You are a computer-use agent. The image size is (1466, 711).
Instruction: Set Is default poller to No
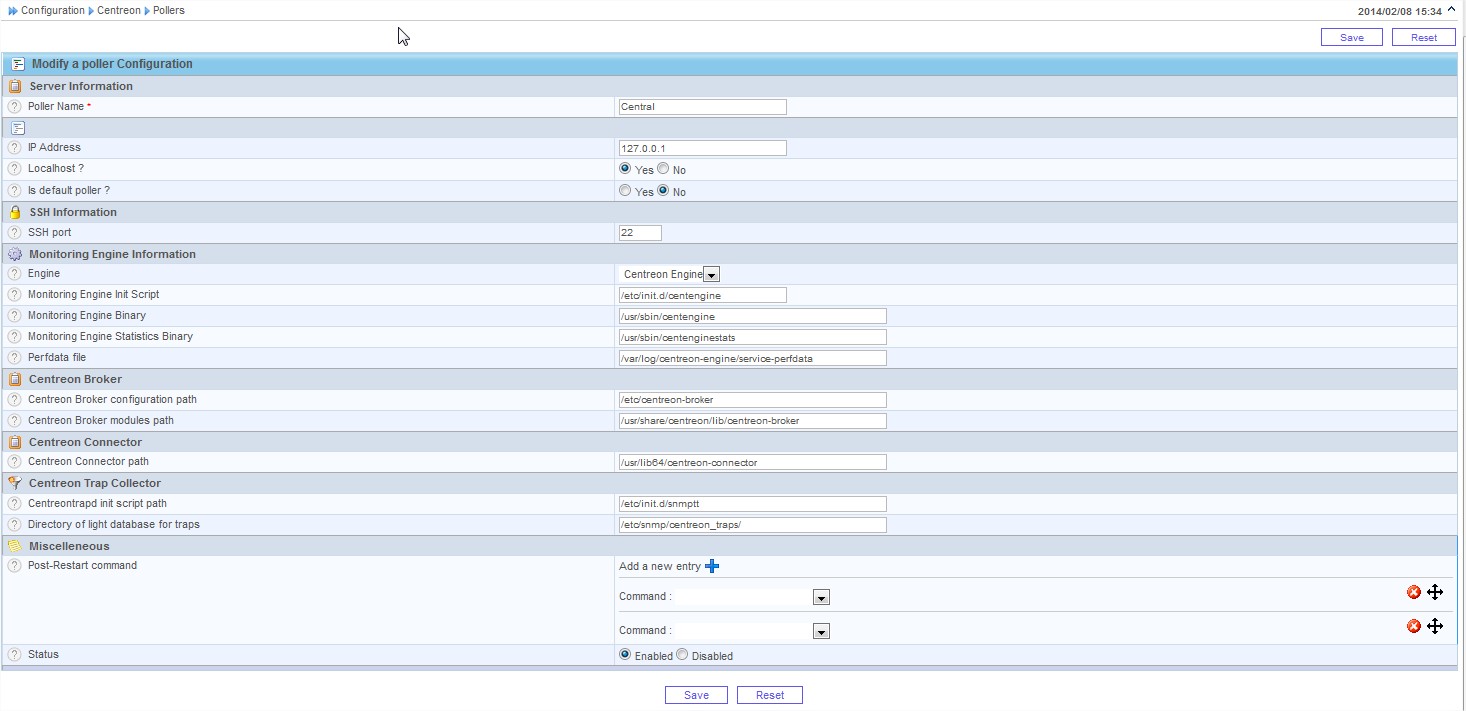(x=663, y=190)
